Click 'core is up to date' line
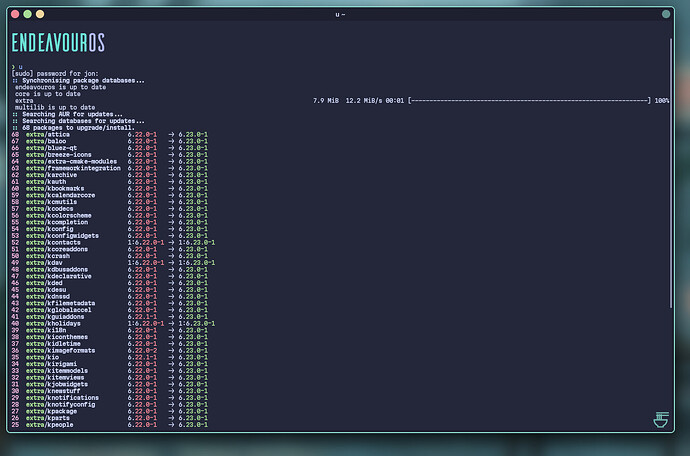The image size is (690, 456). [x=48, y=94]
